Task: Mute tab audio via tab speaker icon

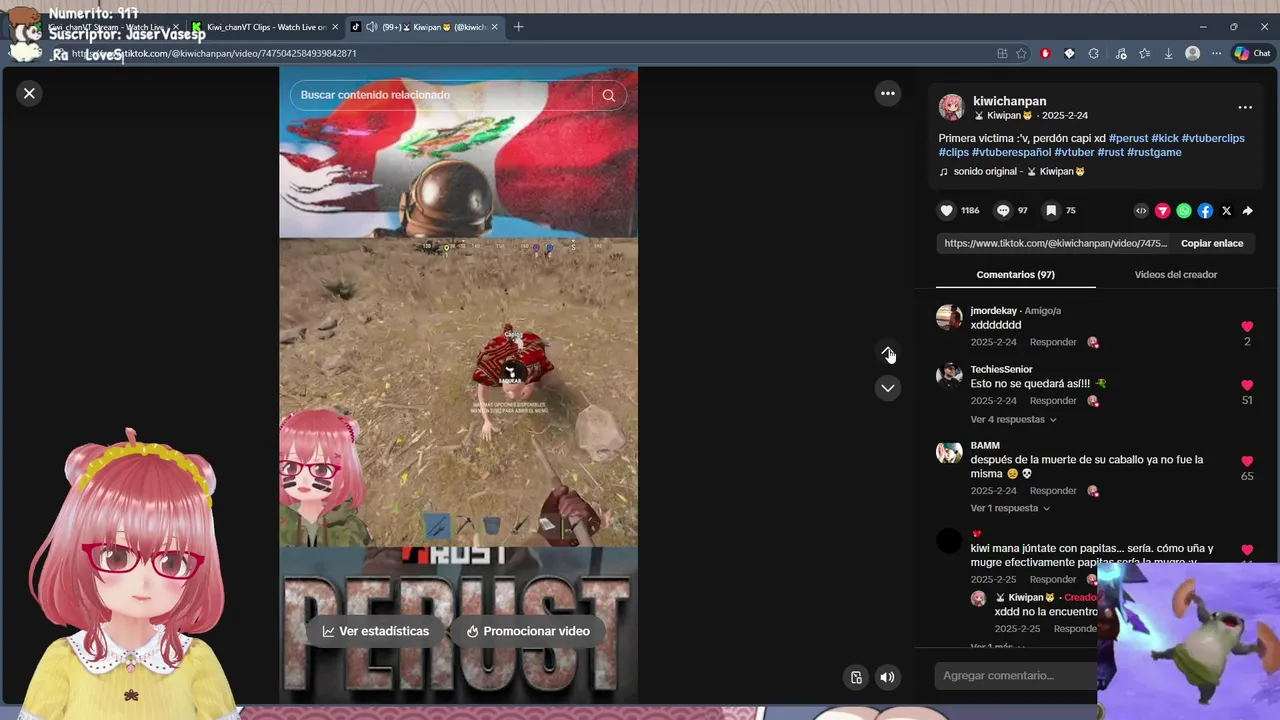Action: (372, 27)
